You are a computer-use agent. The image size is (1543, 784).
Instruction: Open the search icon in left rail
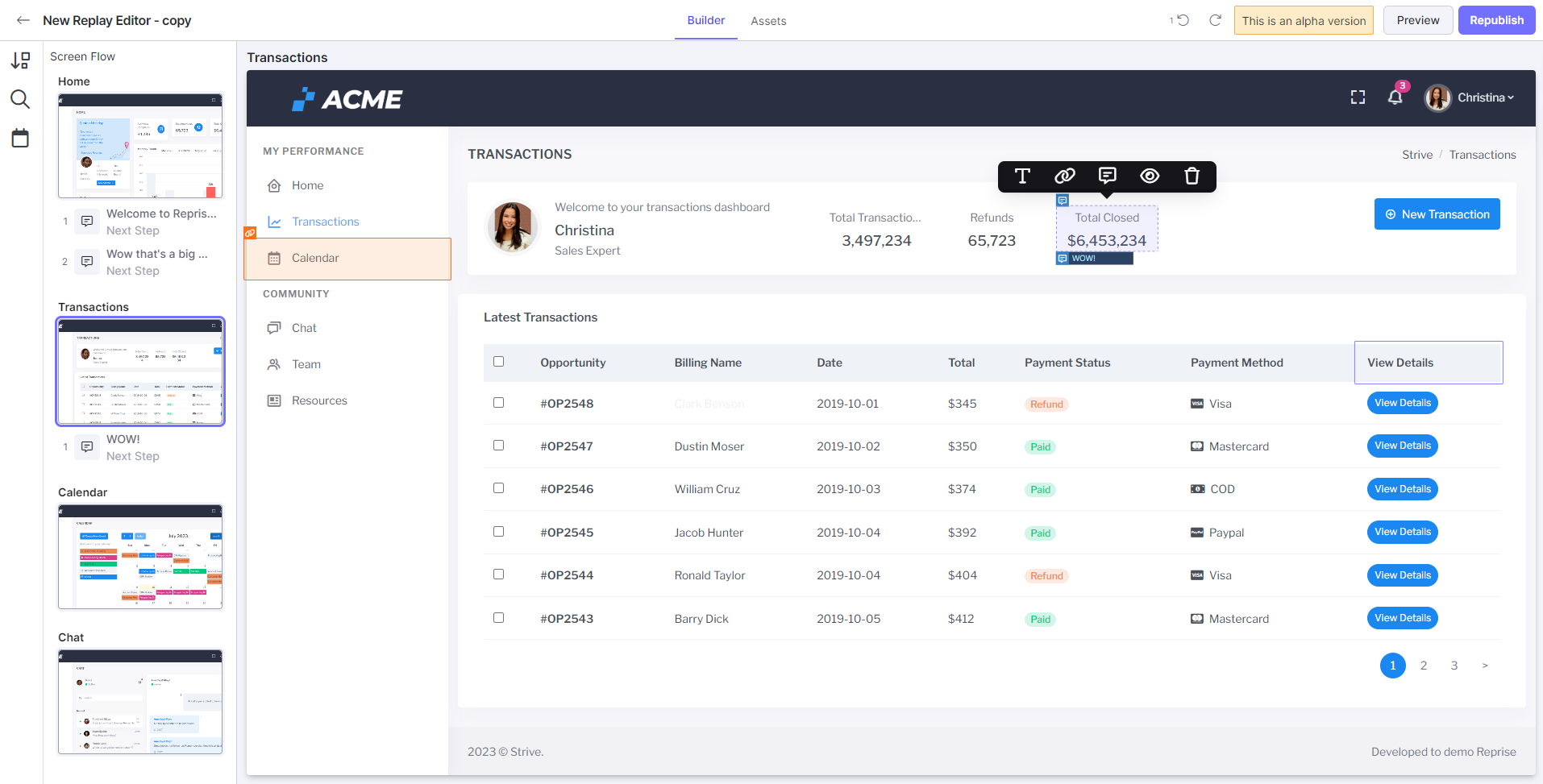20,99
